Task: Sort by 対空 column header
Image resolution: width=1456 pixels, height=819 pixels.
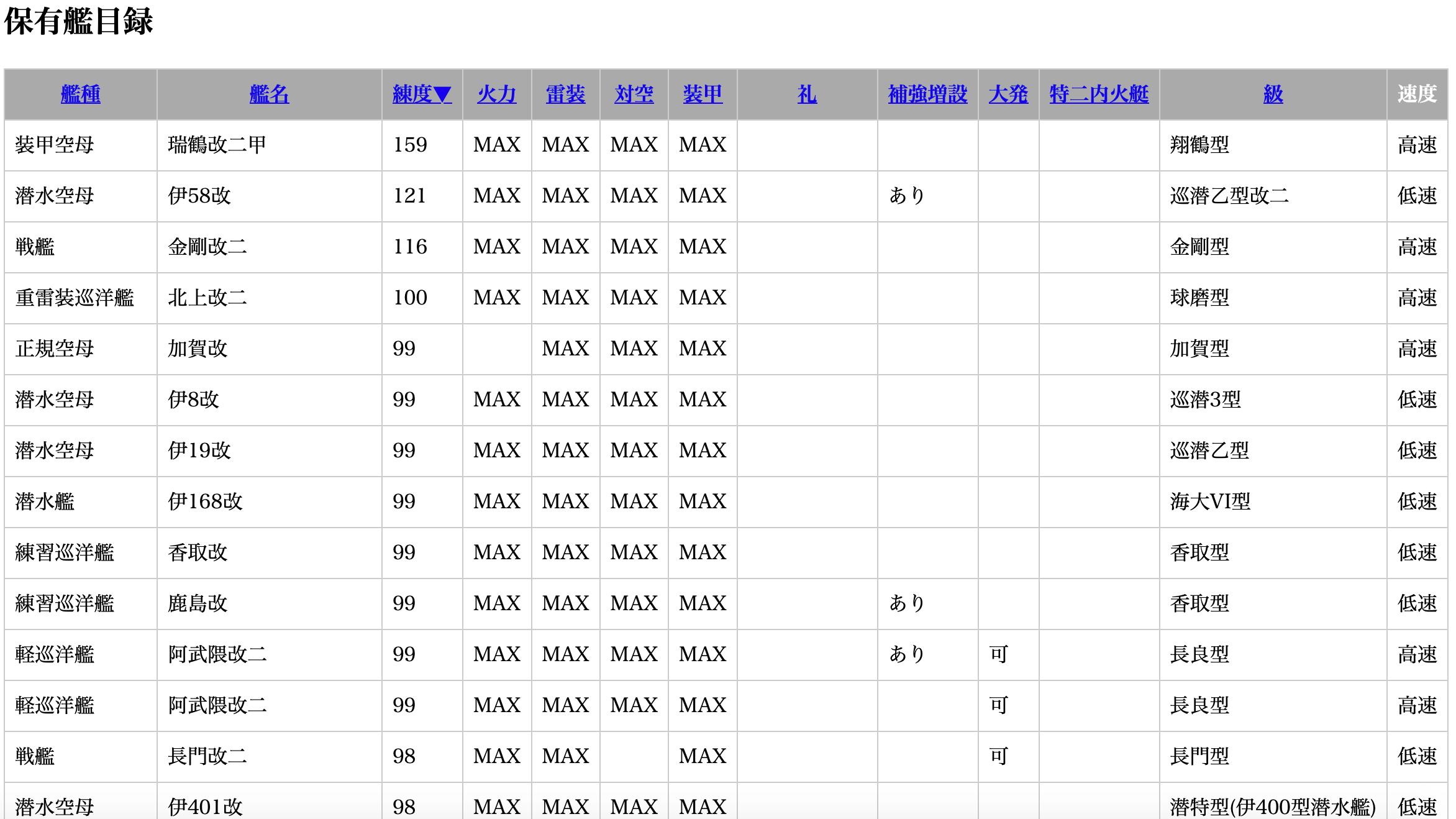Action: [634, 94]
